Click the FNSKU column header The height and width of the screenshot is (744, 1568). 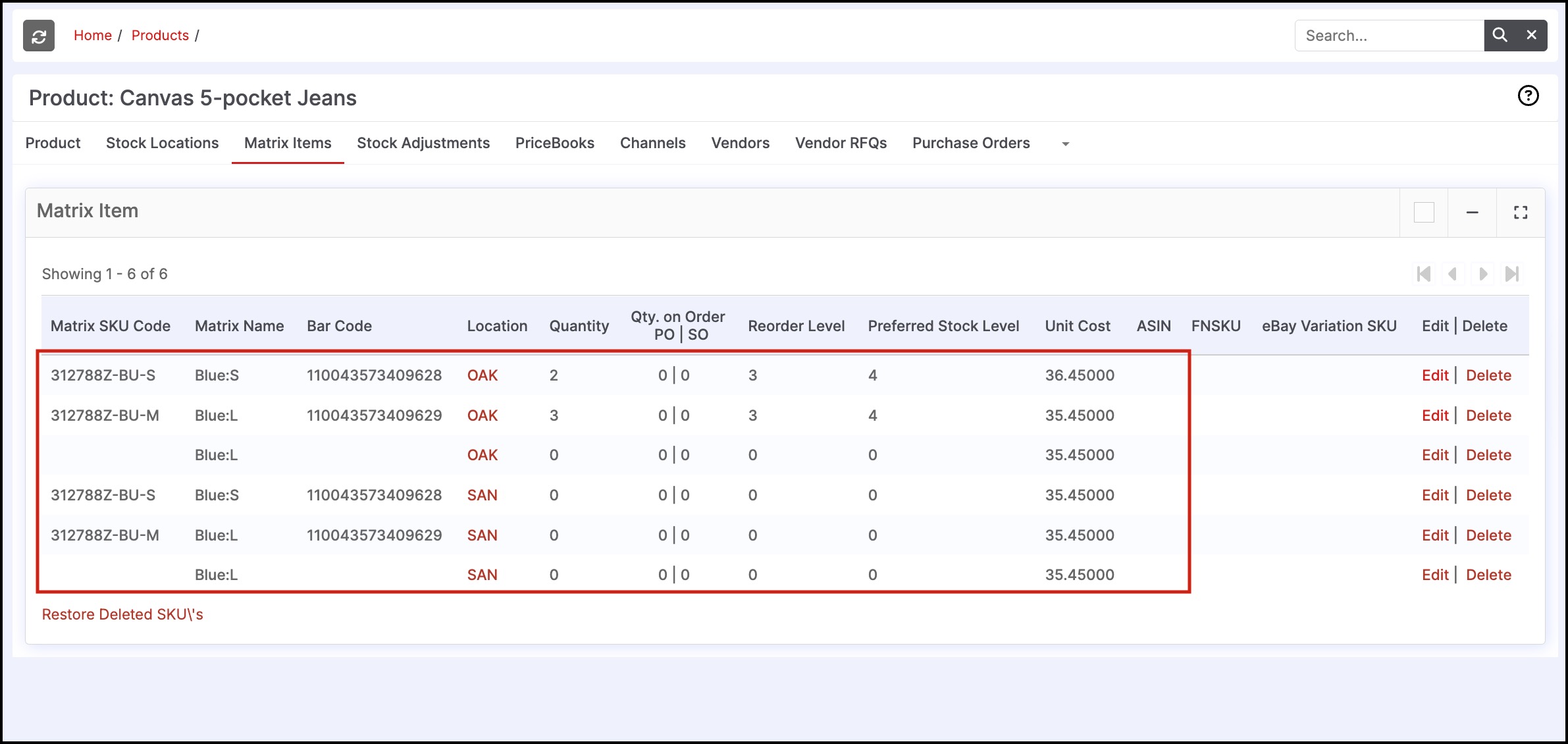tap(1216, 326)
